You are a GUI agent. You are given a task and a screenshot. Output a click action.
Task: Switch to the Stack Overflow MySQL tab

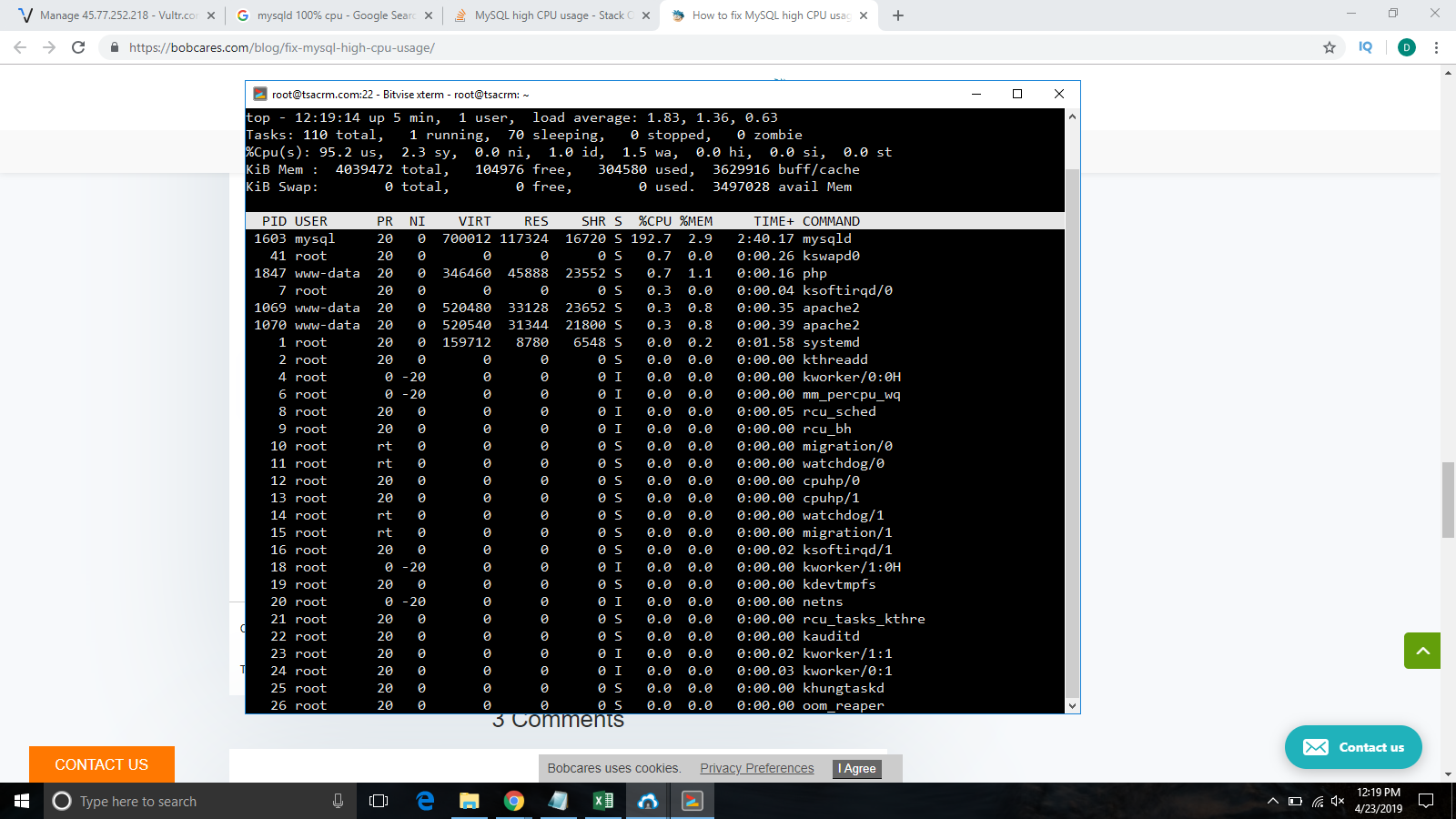pos(551,15)
